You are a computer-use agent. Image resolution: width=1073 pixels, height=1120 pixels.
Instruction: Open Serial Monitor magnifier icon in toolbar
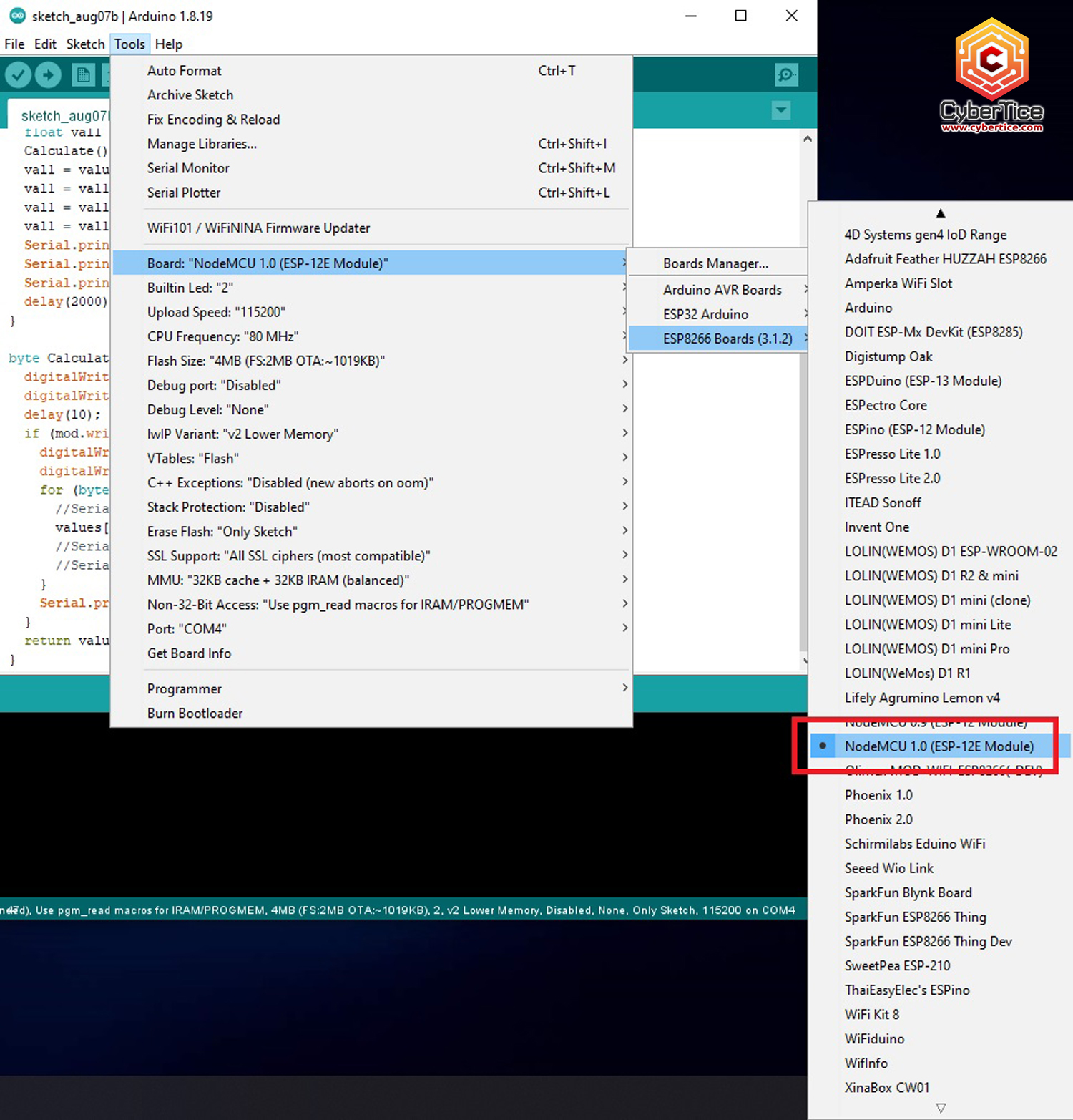pyautogui.click(x=786, y=74)
